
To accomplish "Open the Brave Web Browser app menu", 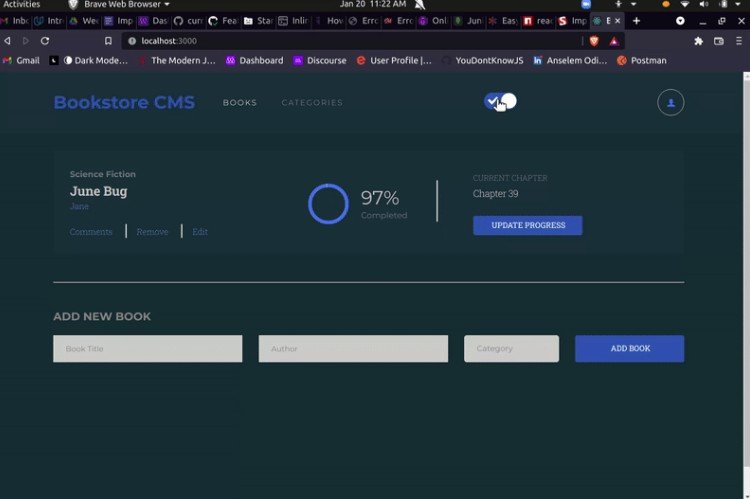I will [119, 5].
